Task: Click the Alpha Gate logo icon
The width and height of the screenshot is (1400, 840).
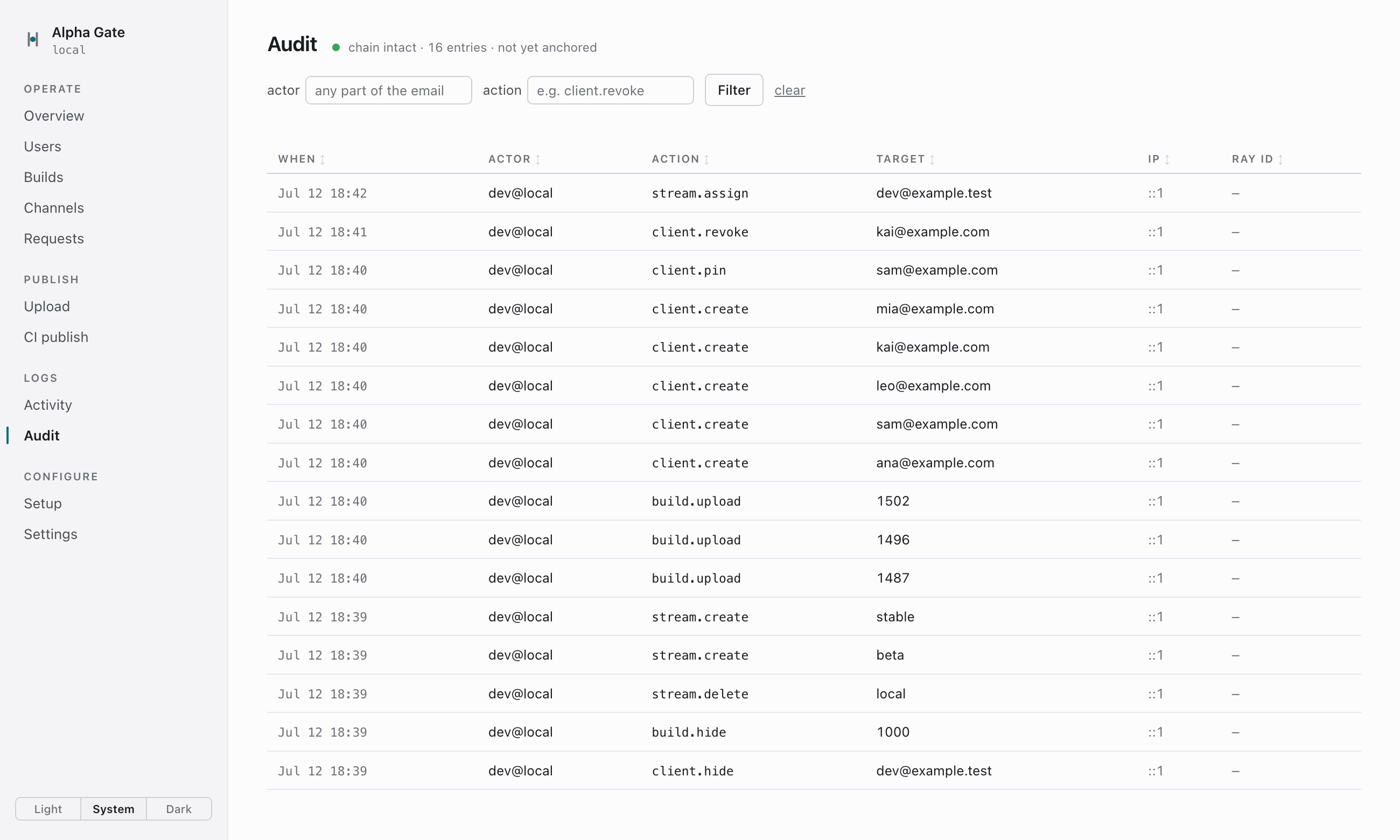Action: (33, 40)
